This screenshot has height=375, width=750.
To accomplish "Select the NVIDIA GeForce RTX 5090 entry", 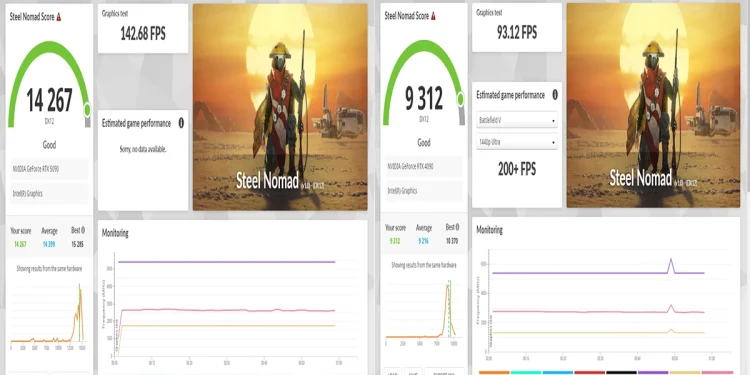I will pyautogui.click(x=49, y=169).
